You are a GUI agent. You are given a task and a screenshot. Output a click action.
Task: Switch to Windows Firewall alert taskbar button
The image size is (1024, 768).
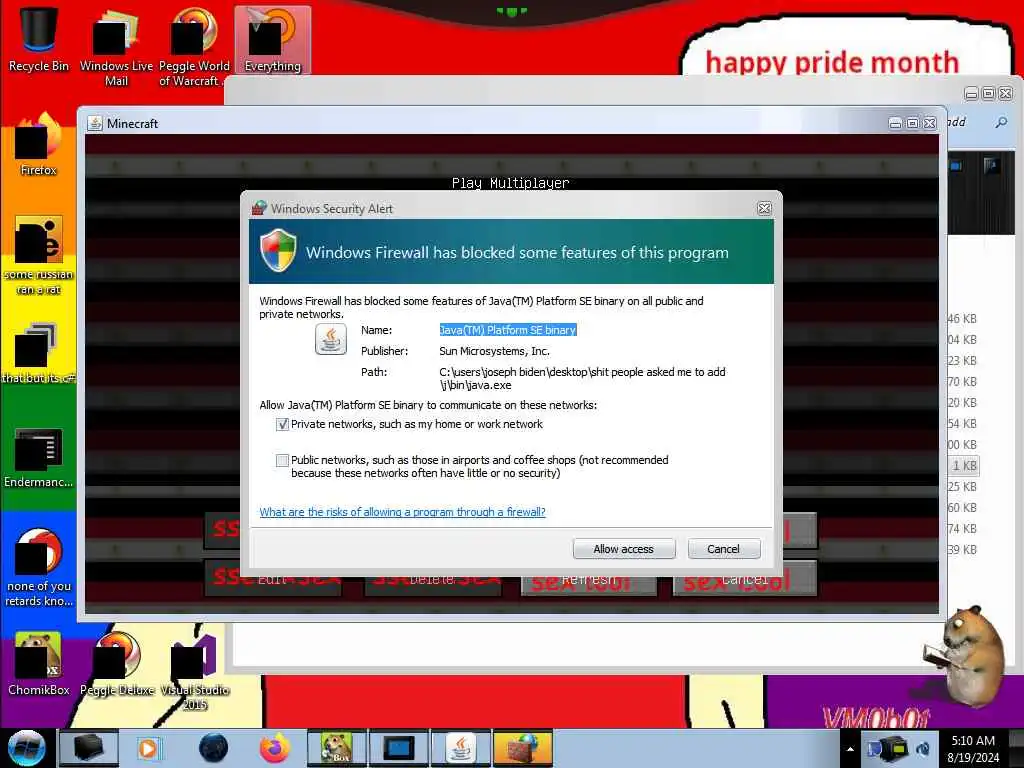(522, 748)
